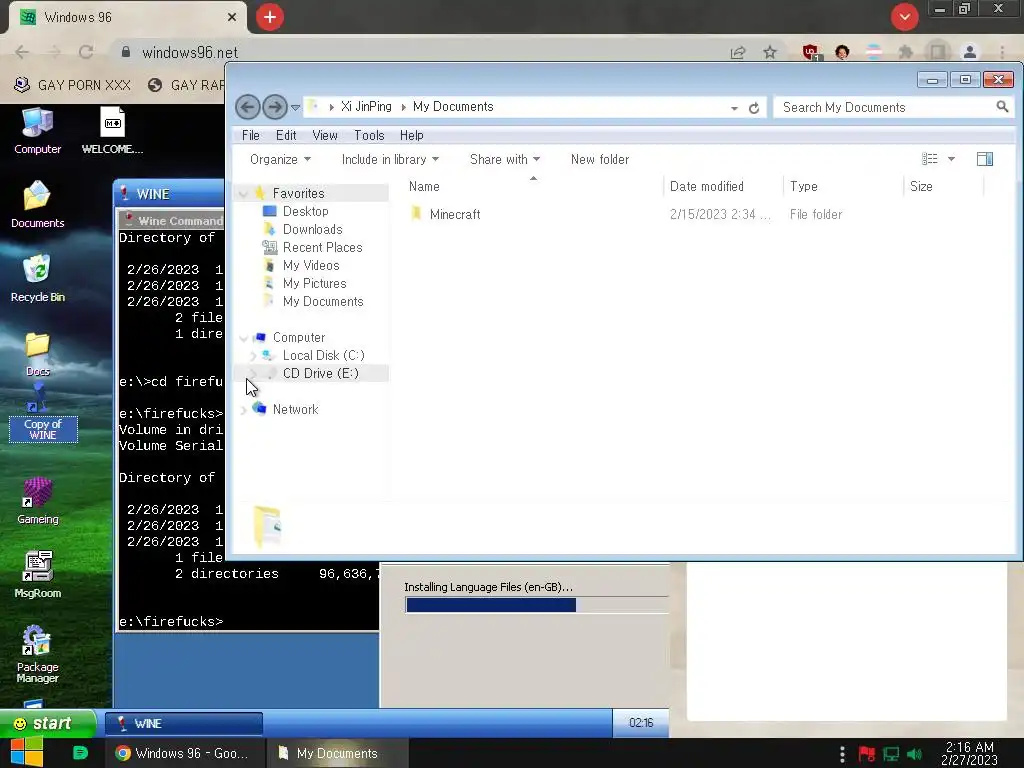Screen dimensions: 1024x768
Task: Open the Tools menu
Action: [x=369, y=135]
